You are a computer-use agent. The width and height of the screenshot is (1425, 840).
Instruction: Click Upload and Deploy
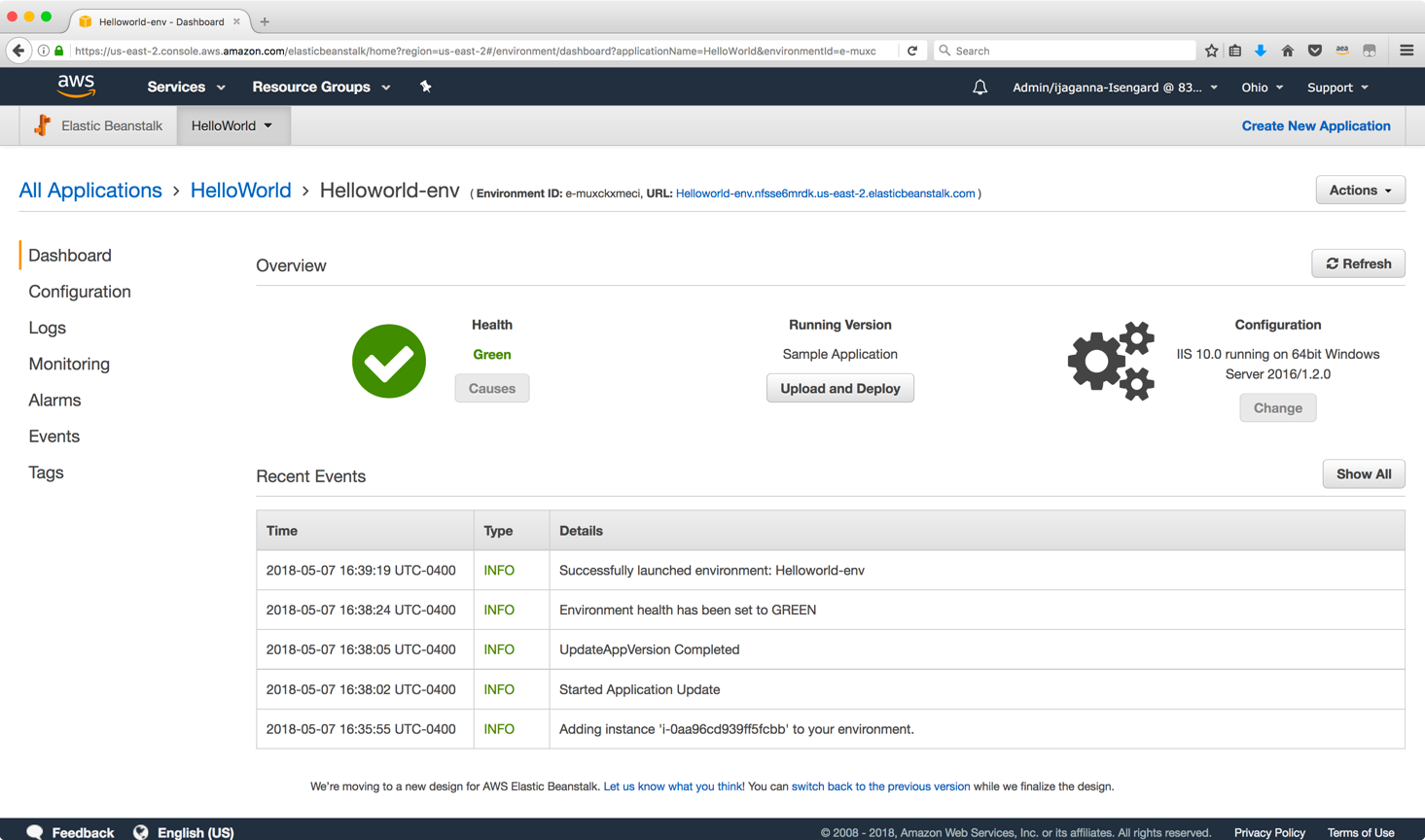tap(840, 388)
